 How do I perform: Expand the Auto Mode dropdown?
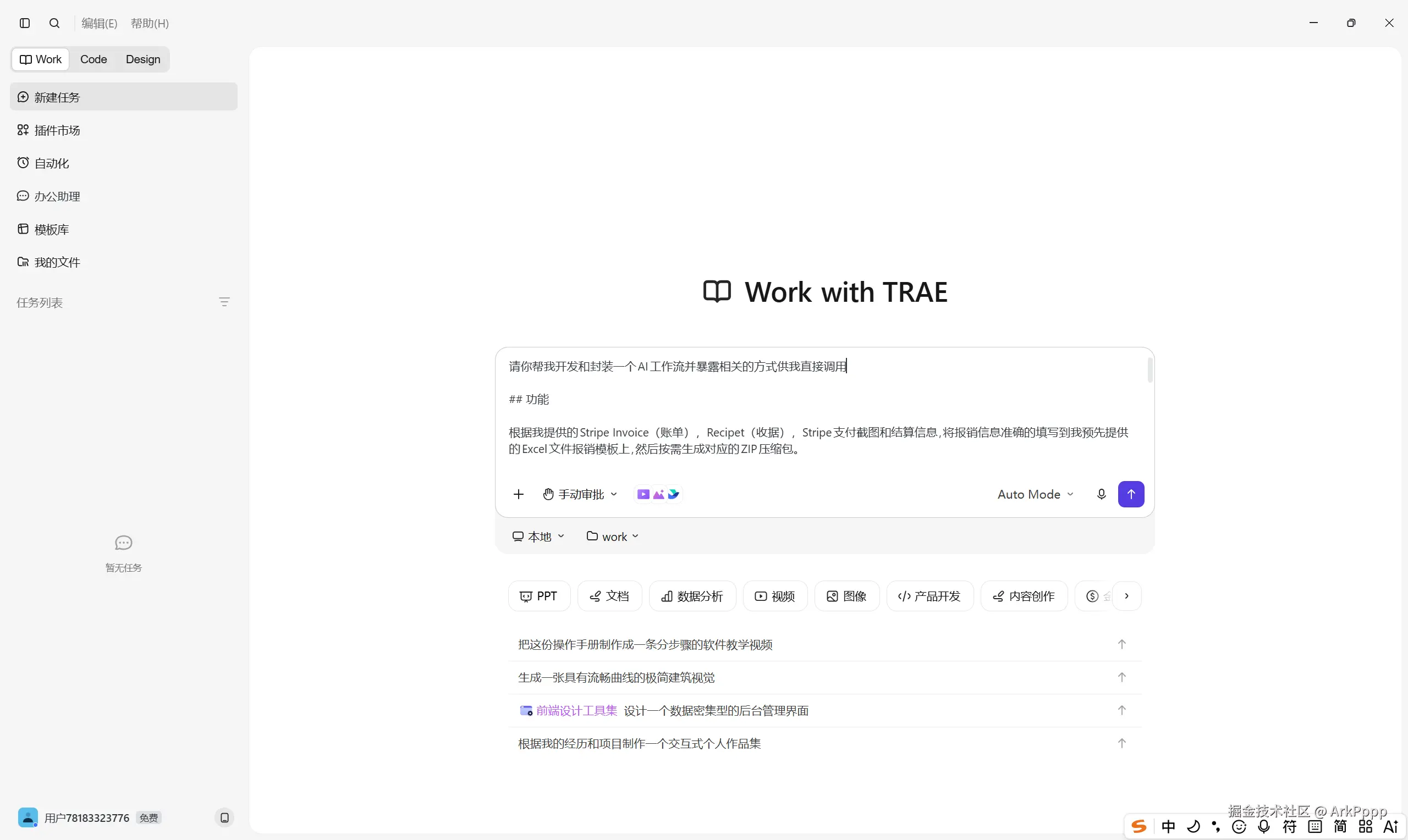(1036, 494)
